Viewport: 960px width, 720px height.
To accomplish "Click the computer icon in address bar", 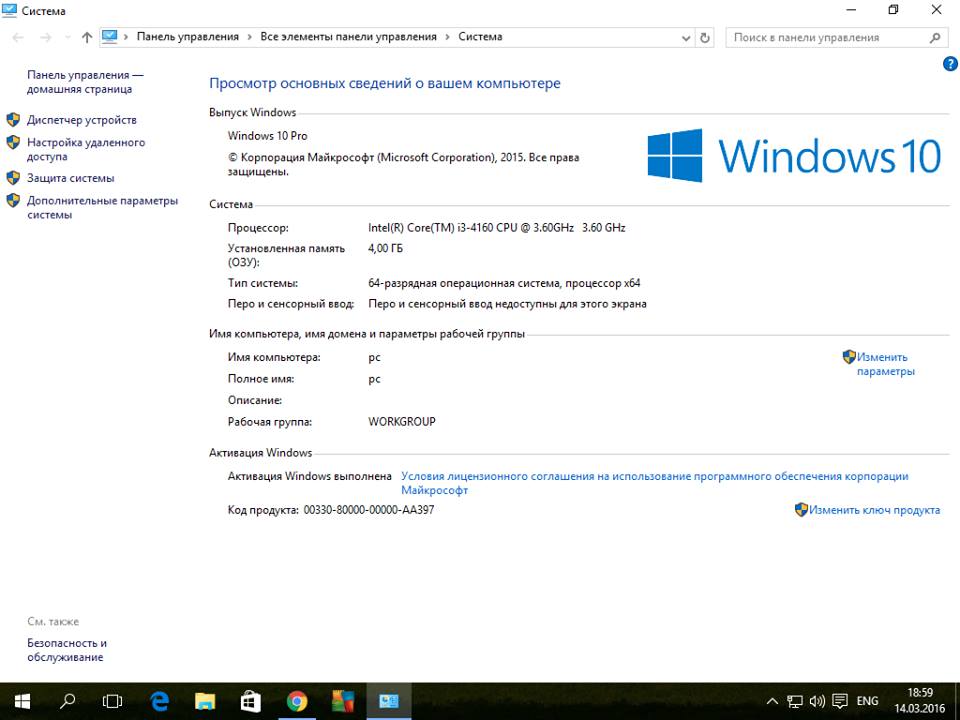I will (x=110, y=37).
